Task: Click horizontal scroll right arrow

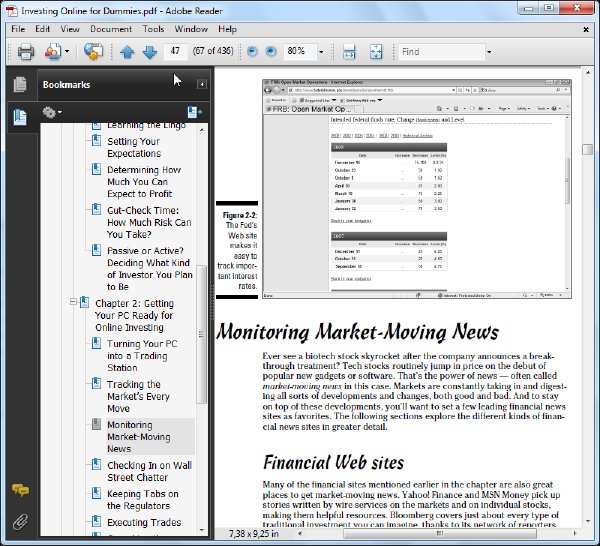Action: pos(575,533)
